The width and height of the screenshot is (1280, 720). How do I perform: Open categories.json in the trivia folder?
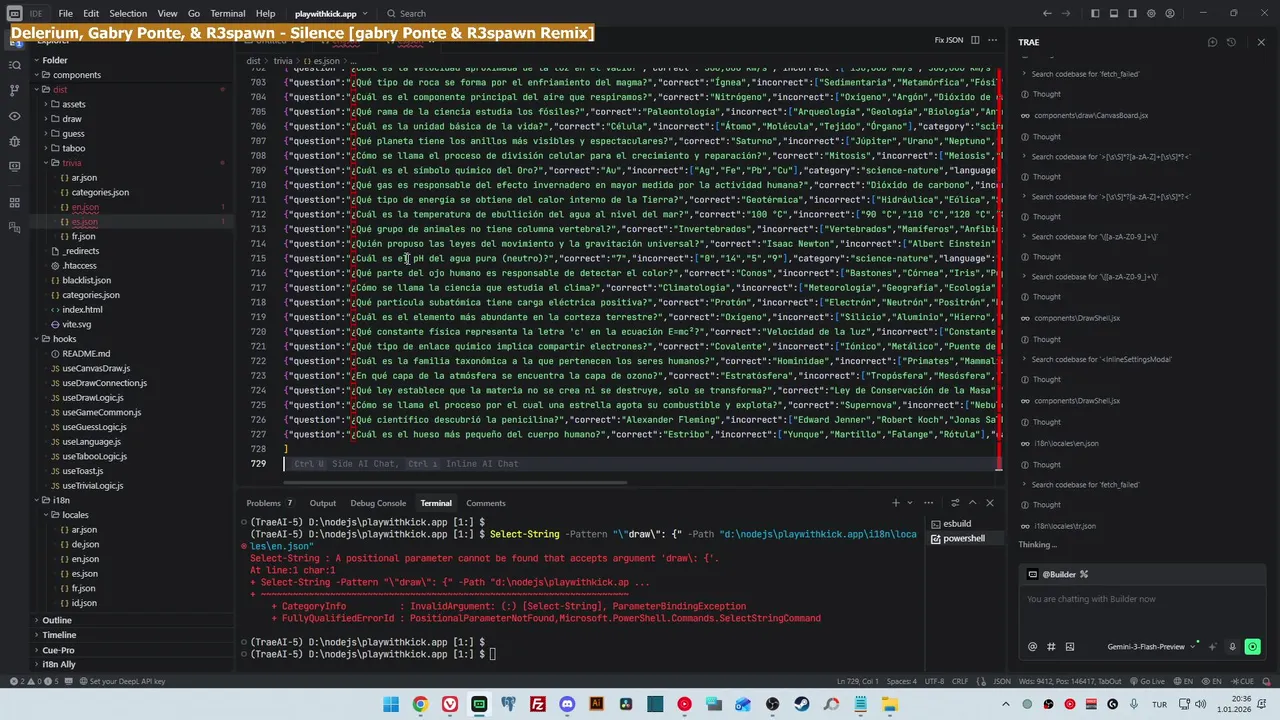pos(99,192)
